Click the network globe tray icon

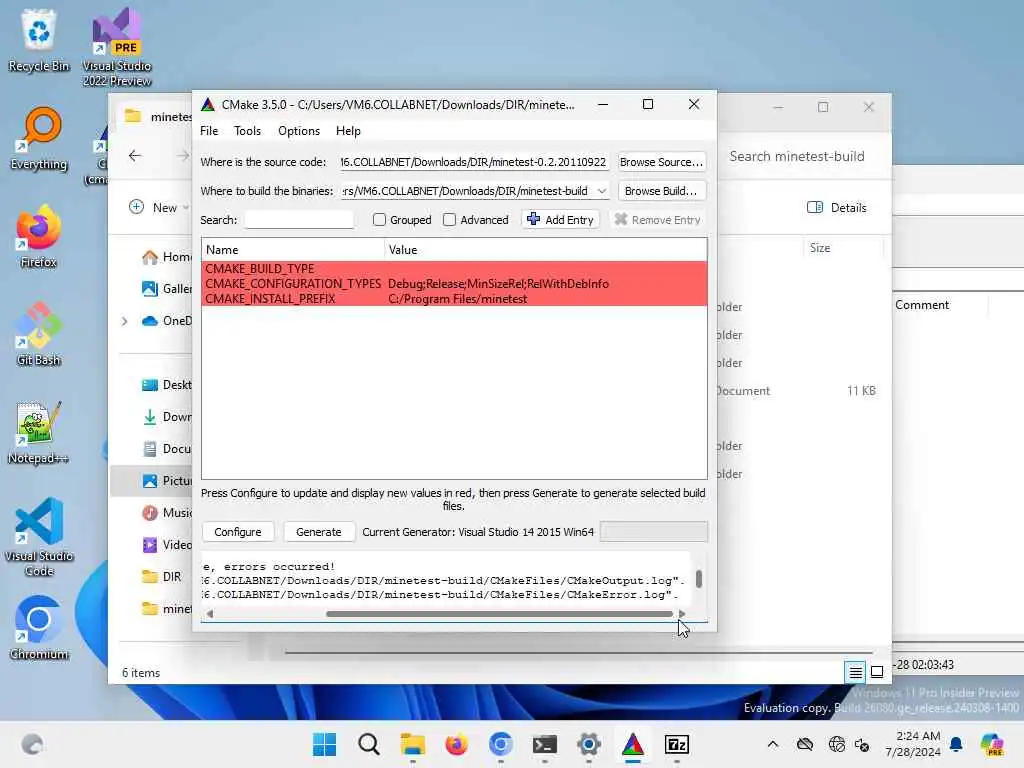[x=836, y=744]
